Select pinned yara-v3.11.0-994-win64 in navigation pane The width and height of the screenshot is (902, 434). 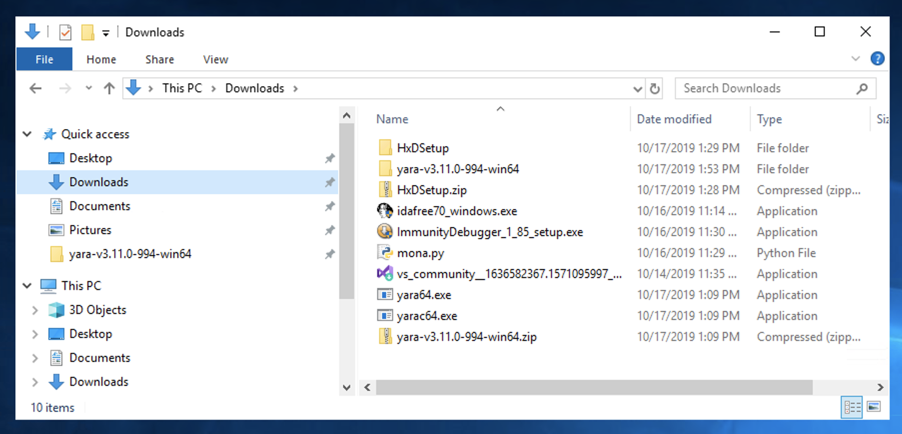pyautogui.click(x=130, y=254)
